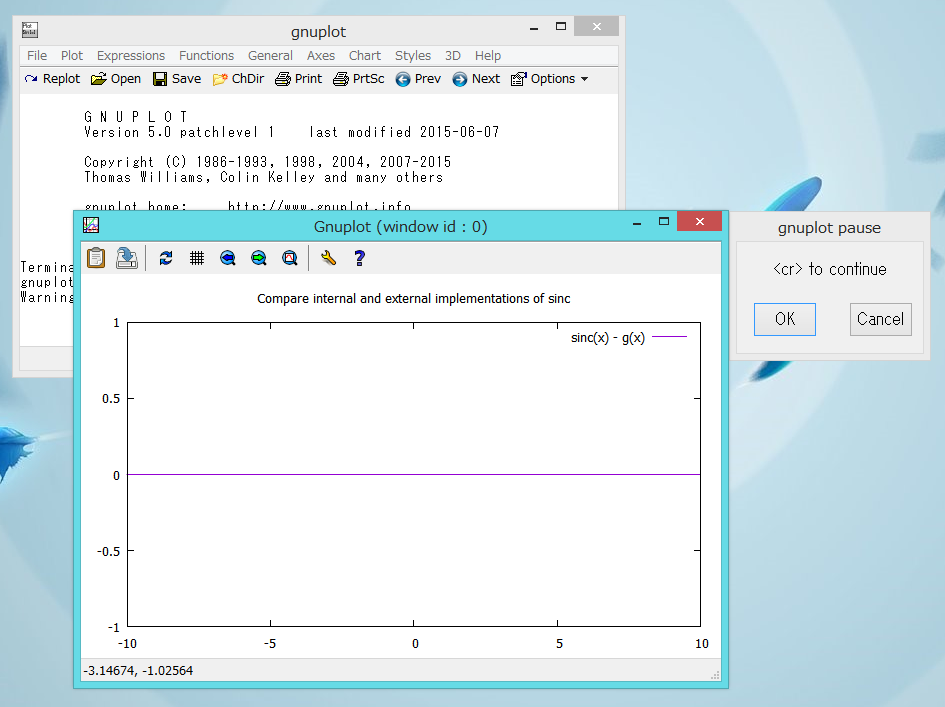
Task: Replot the graph with the refresh icon
Action: coord(165,258)
